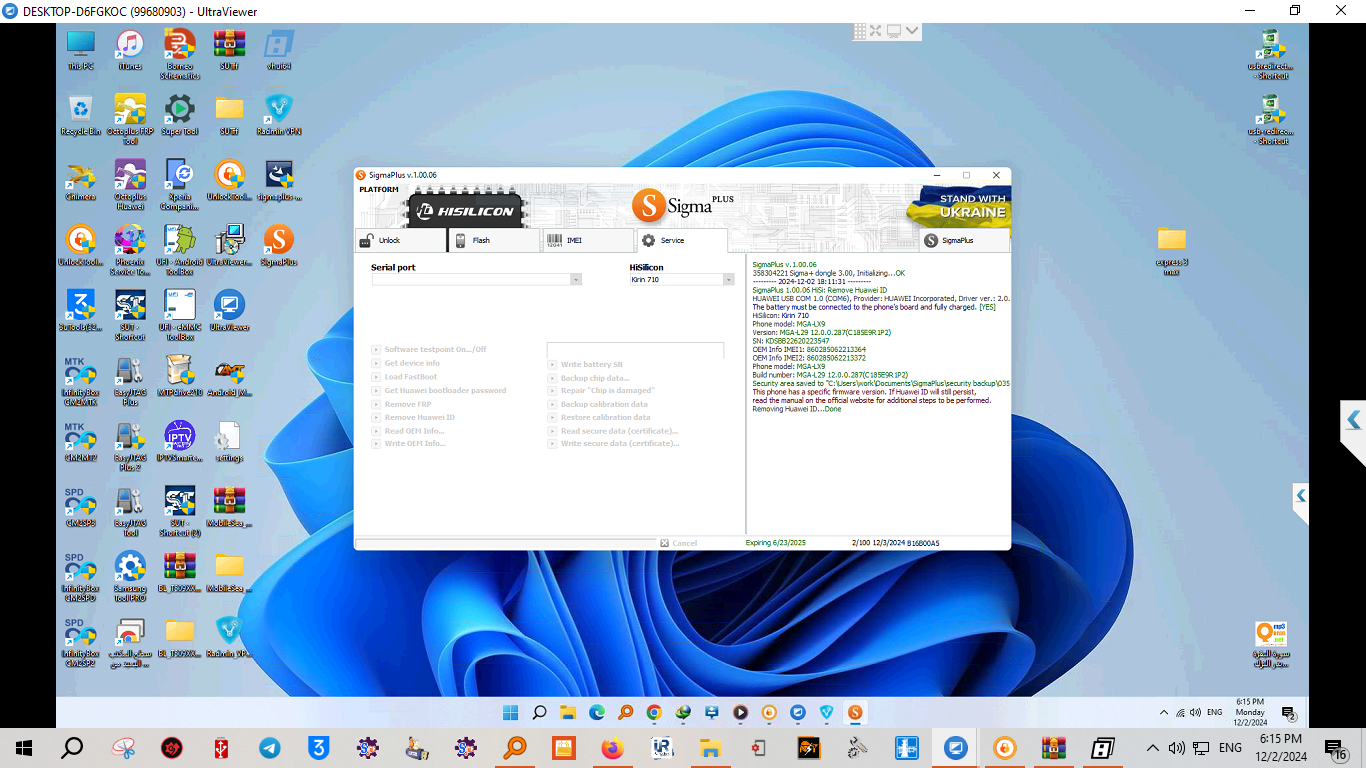The width and height of the screenshot is (1366, 768).
Task: Open the 3uTools desktop shortcut
Action: click(80, 310)
